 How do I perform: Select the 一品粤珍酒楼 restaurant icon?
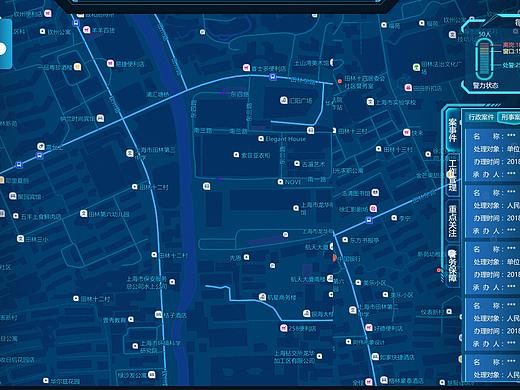click(77, 67)
